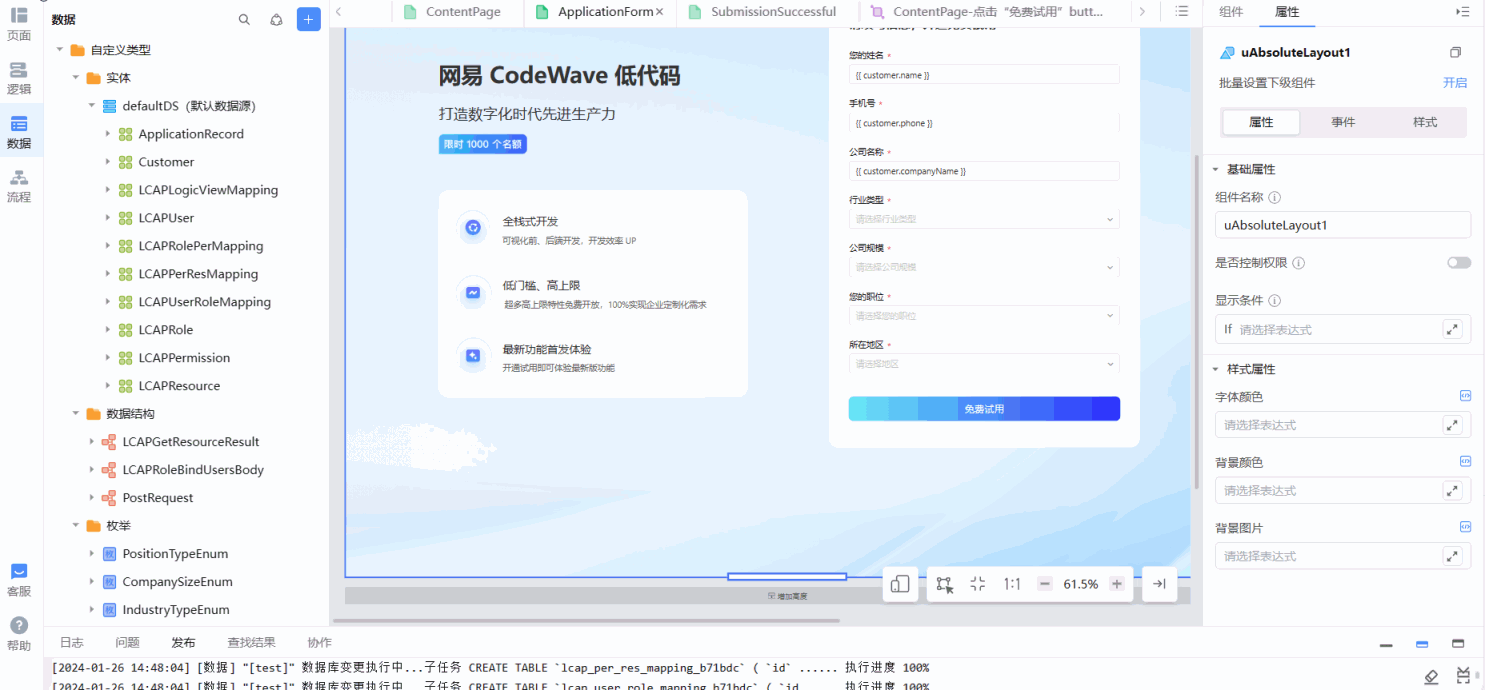Select the 样式 segment tab

1425,122
